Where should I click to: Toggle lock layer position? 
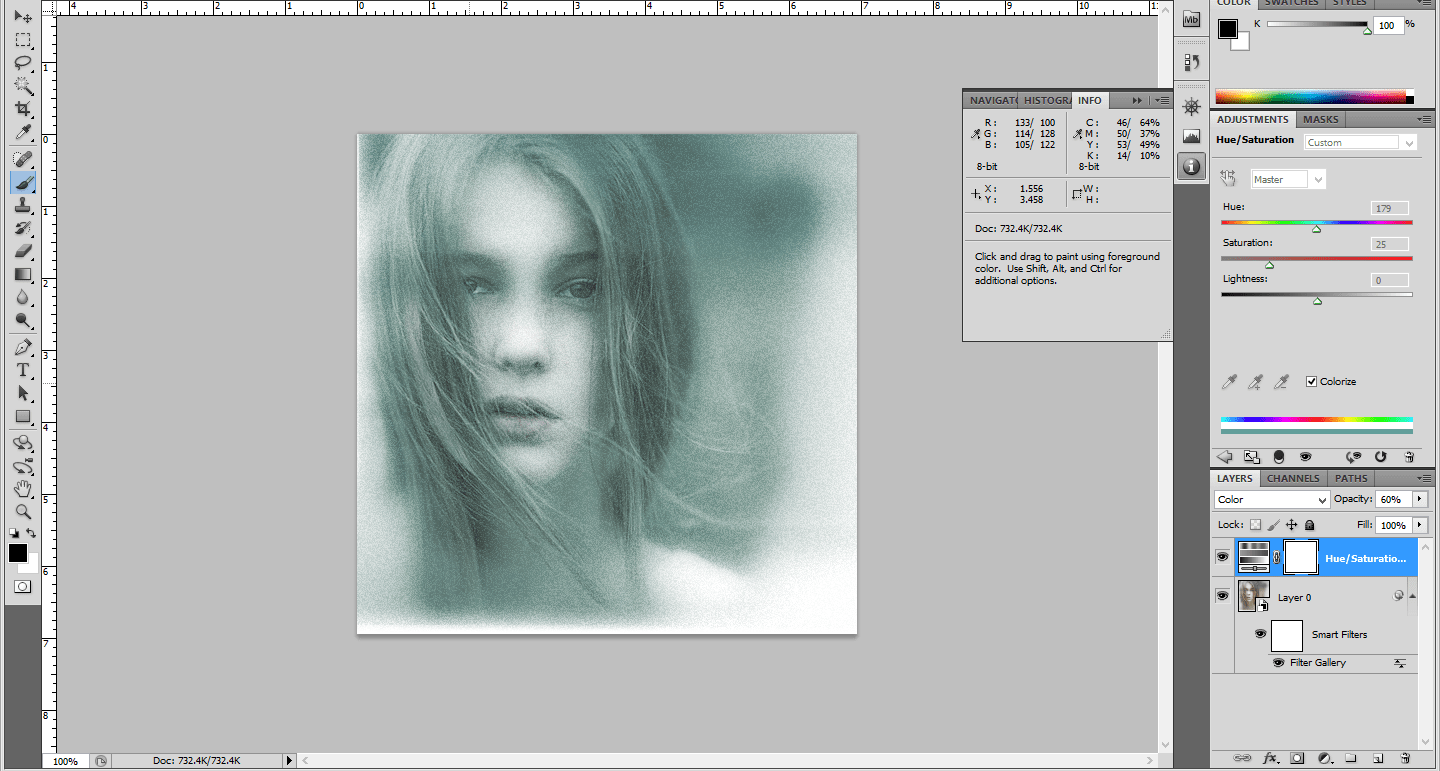tap(1292, 525)
